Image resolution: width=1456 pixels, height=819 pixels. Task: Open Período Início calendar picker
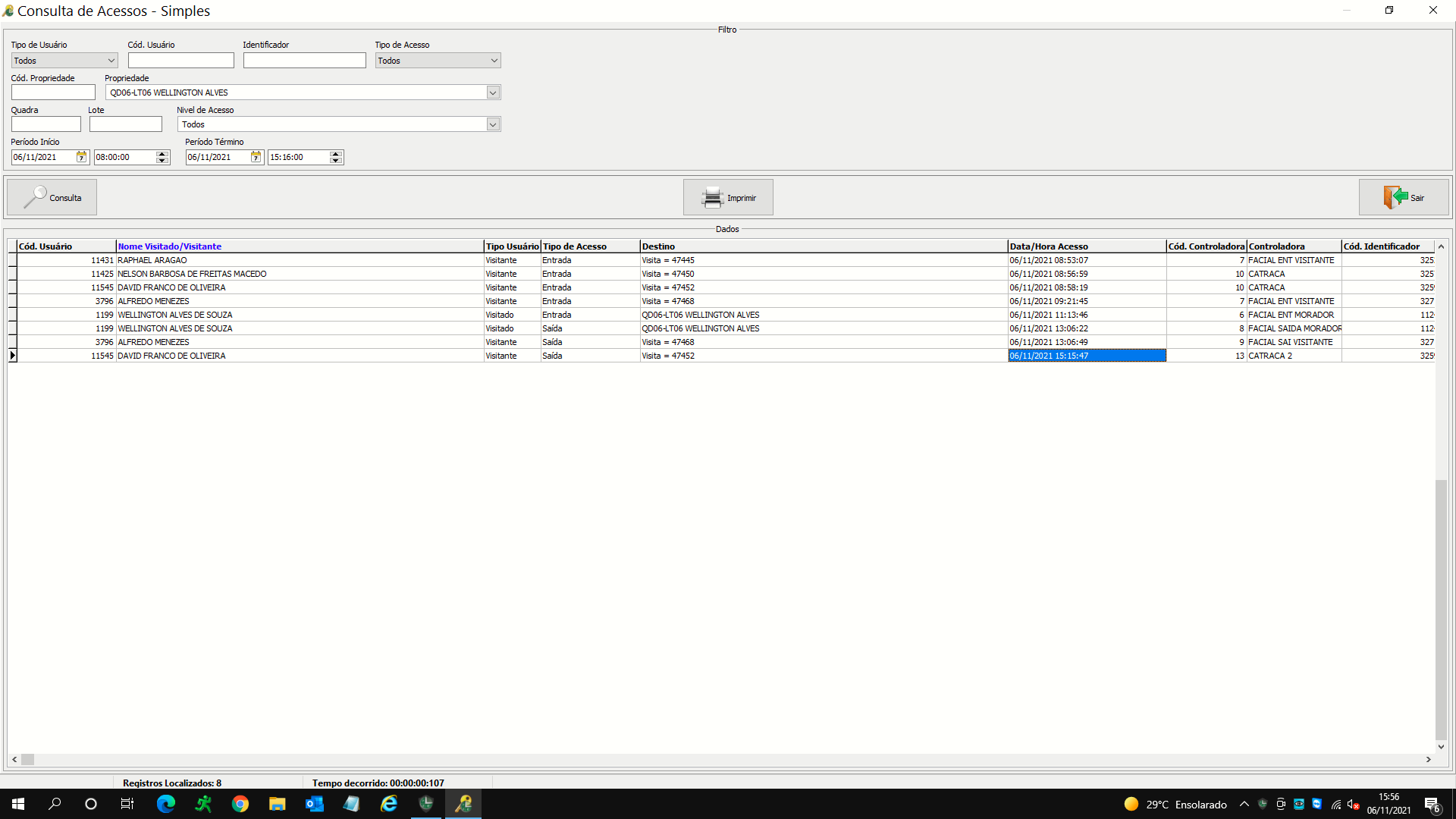[x=81, y=157]
